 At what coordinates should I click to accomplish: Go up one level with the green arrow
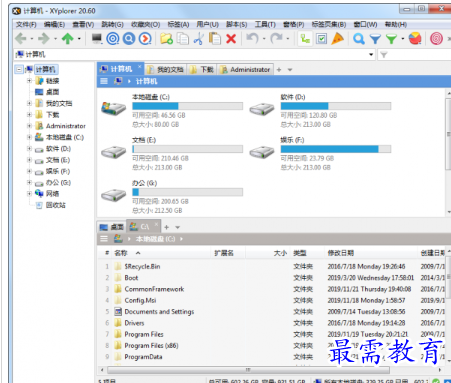pos(68,39)
